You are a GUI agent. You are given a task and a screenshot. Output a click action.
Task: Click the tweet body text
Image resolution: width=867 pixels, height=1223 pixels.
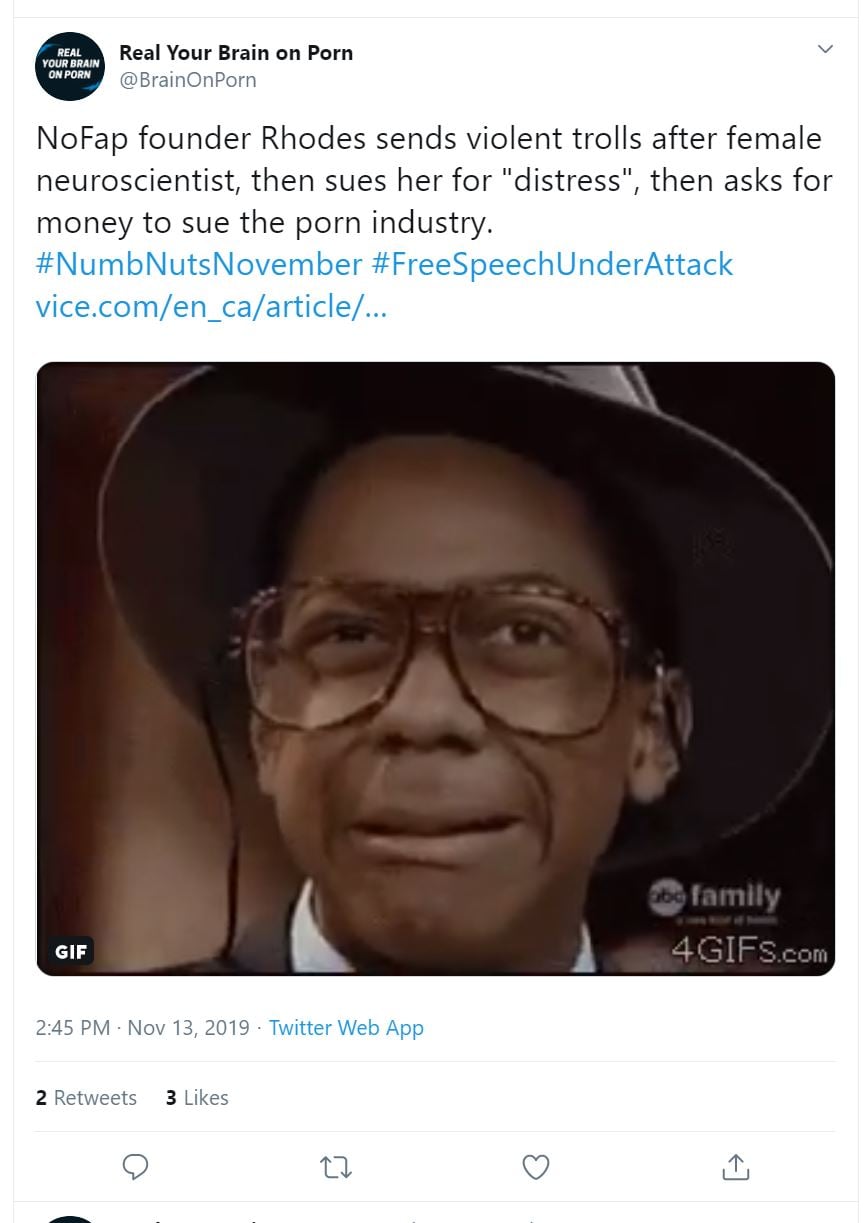pos(433,180)
